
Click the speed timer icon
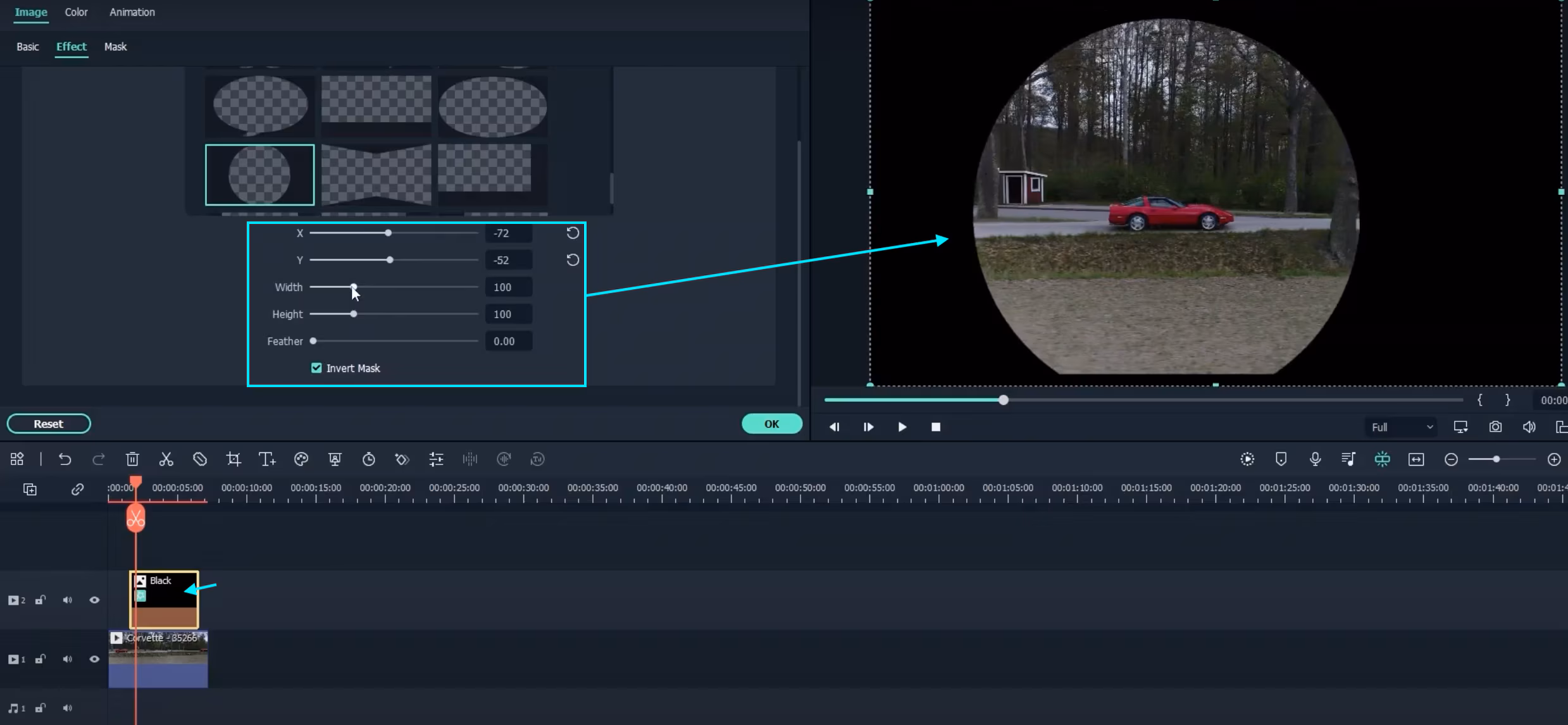[x=369, y=459]
